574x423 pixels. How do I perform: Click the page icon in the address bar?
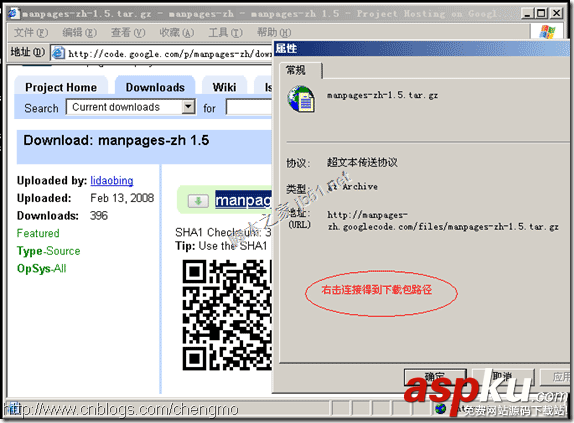(58, 53)
